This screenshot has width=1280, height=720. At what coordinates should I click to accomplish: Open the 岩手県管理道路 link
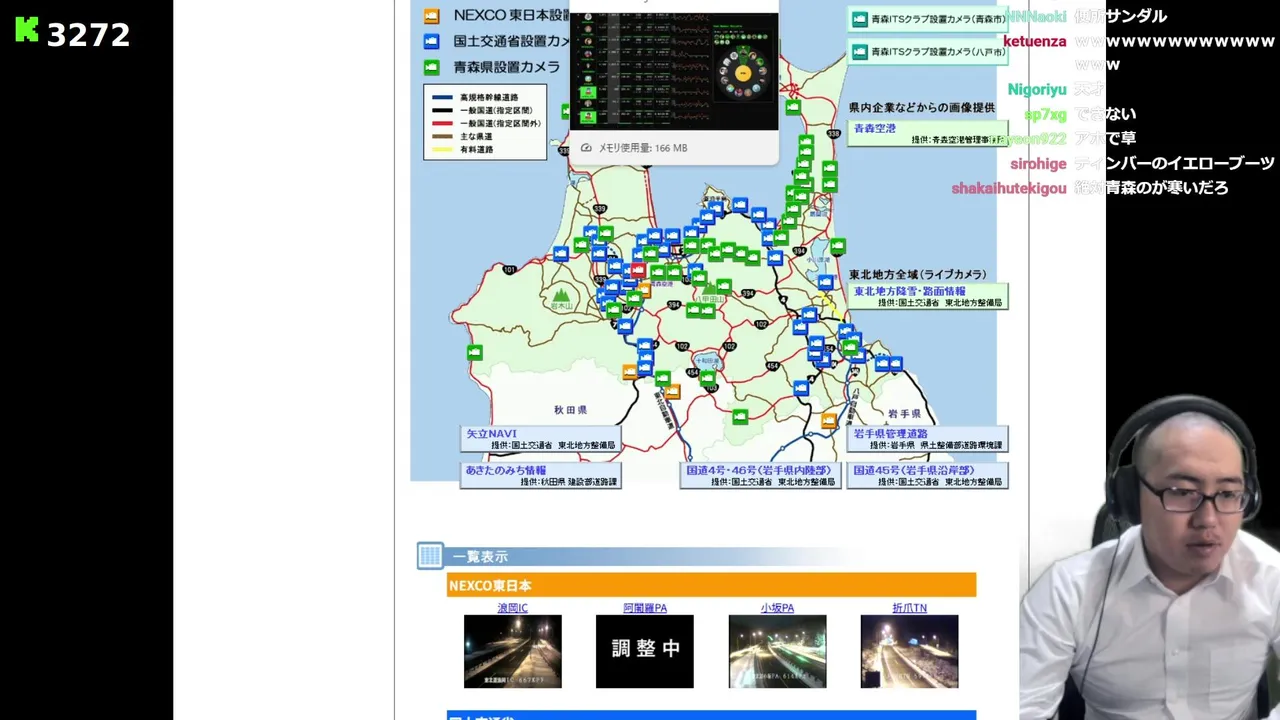coord(890,434)
